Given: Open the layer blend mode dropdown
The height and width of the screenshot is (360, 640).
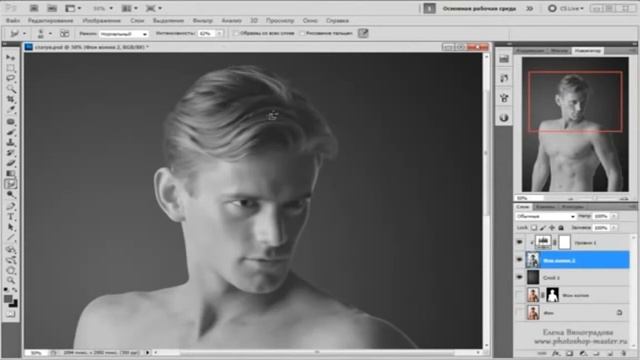Looking at the screenshot, I should coord(545,216).
